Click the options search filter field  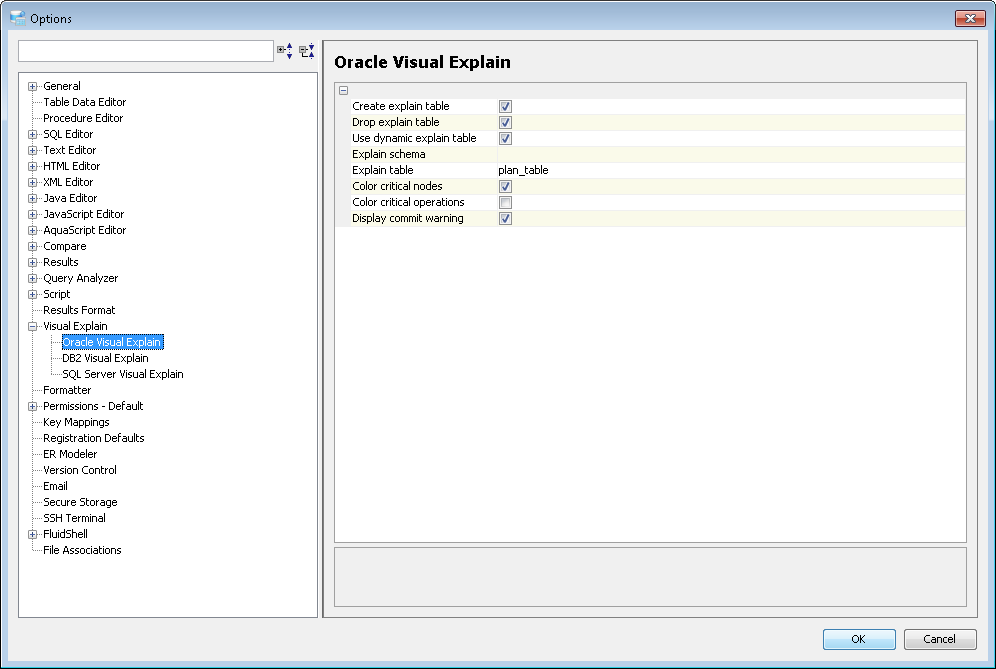coord(146,51)
